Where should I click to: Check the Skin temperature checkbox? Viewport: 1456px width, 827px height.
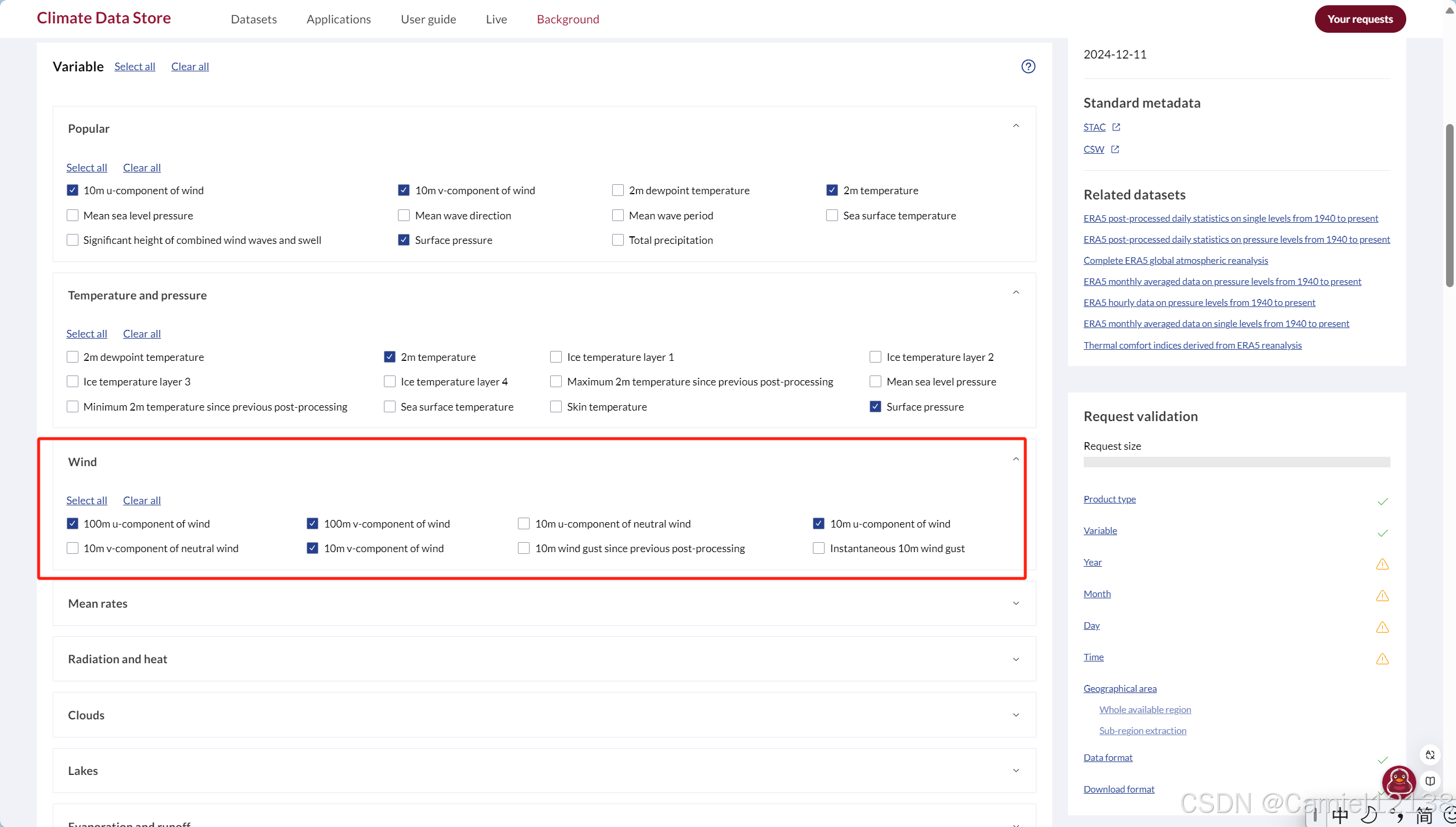point(556,407)
